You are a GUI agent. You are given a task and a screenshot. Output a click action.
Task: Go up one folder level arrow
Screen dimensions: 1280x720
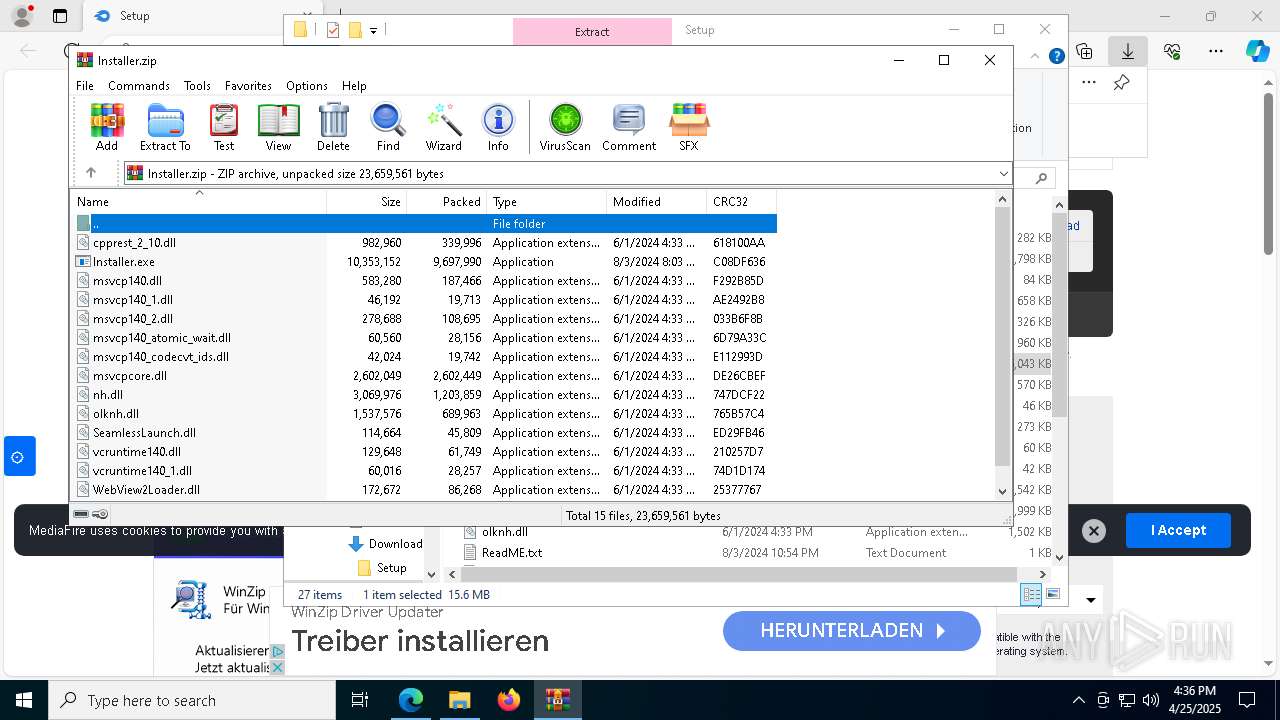91,173
